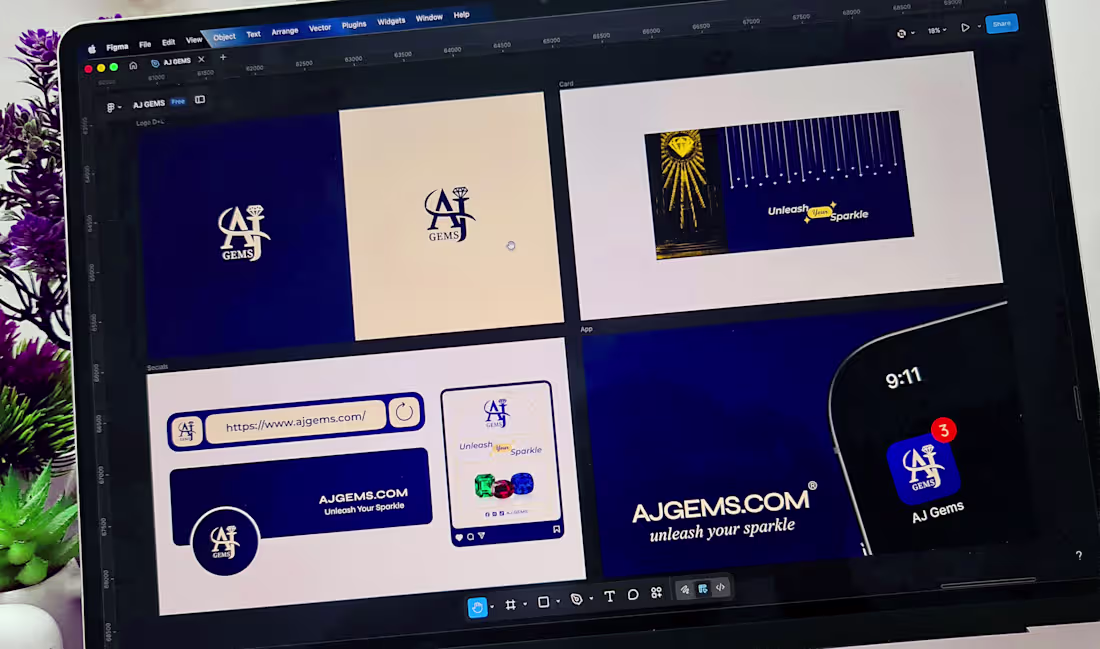
Task: Click the navy AJ GEMS logo on cream
Action: click(450, 215)
